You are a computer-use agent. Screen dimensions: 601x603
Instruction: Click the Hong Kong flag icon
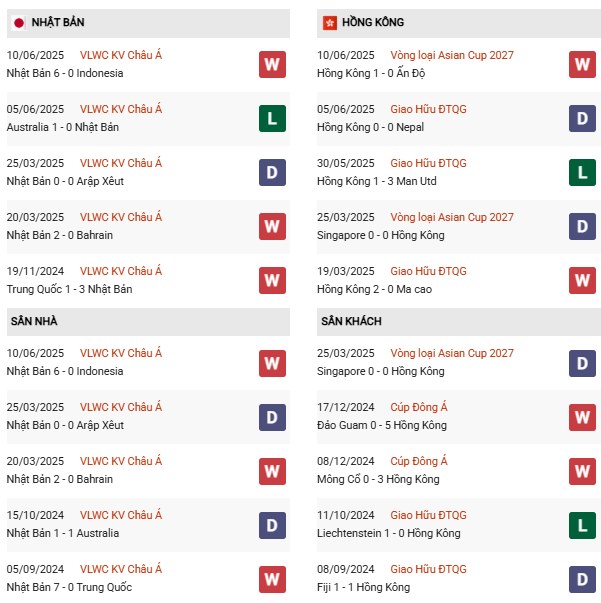click(329, 22)
